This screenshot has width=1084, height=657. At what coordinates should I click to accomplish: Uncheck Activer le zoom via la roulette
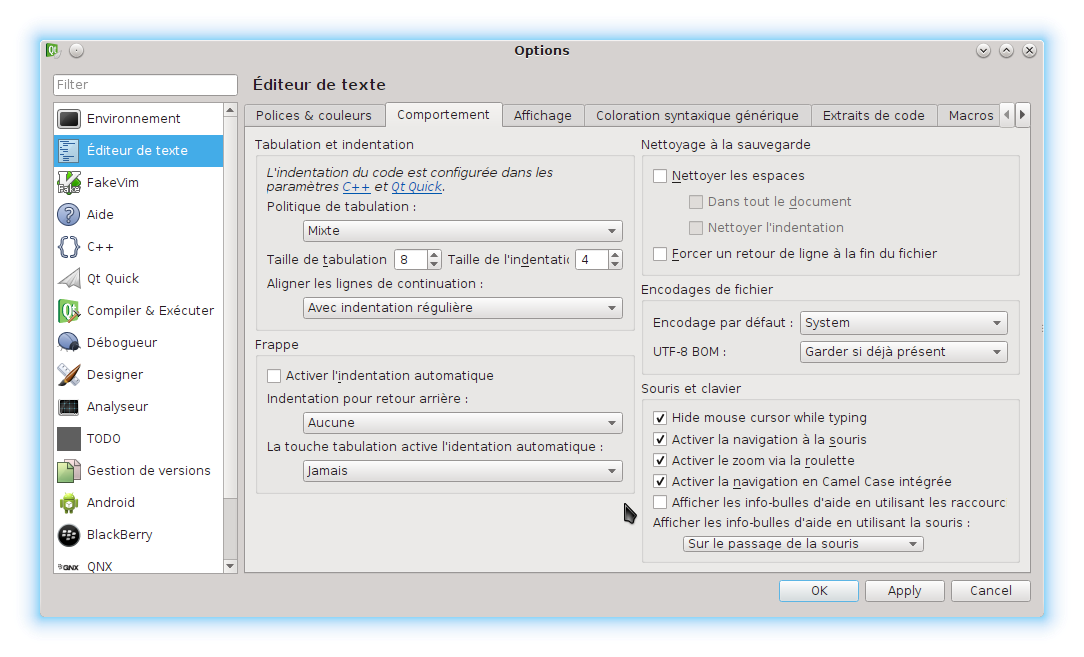[660, 461]
